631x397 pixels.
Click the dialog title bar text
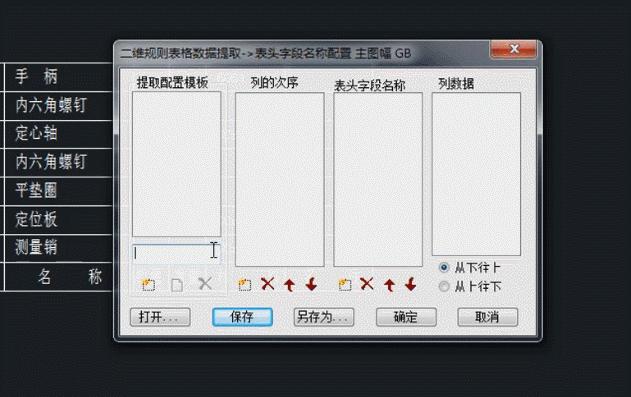pyautogui.click(x=266, y=53)
